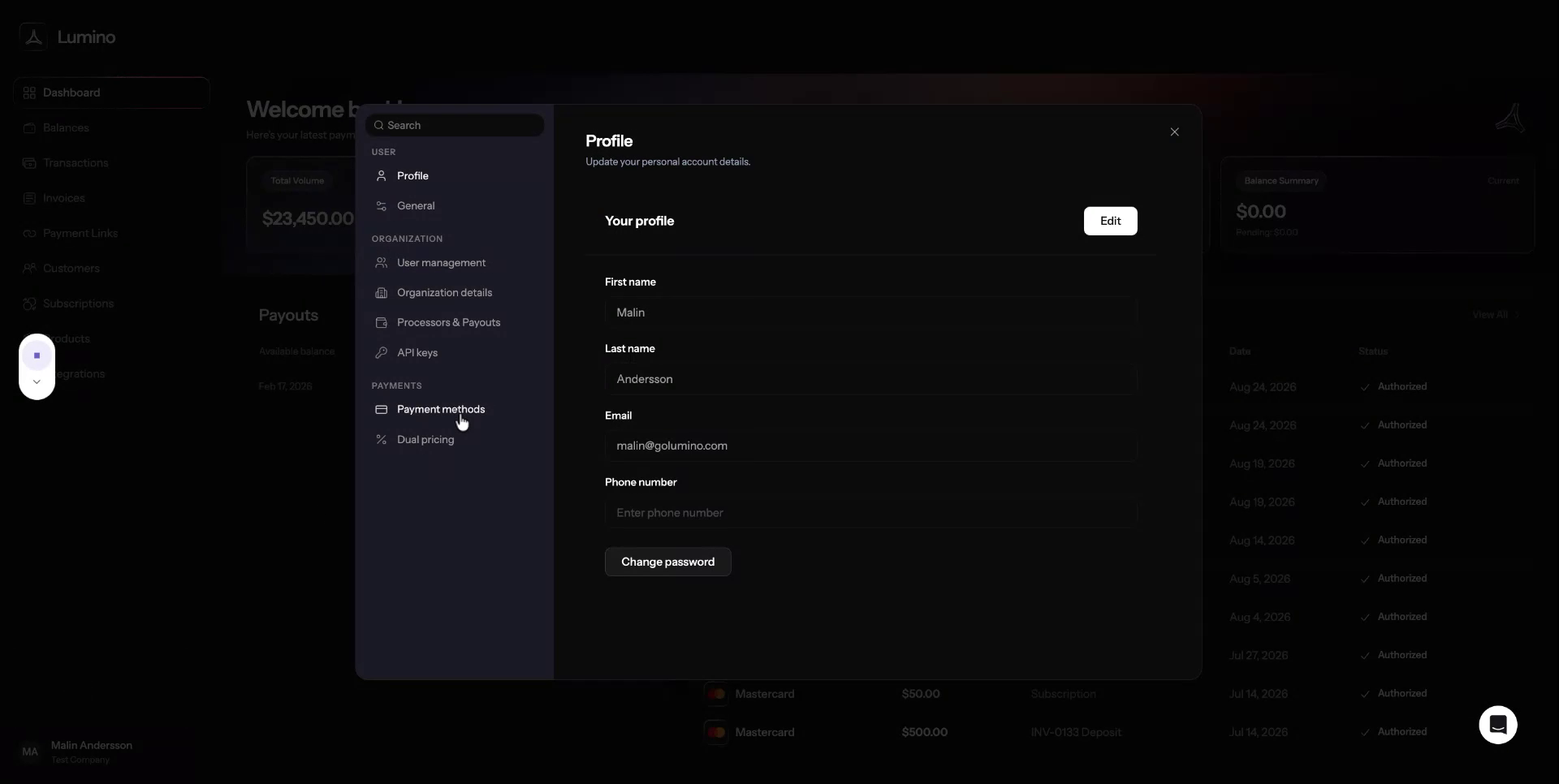Screen dimensions: 1559x784
Task: Expand the recording widget chevron
Action: 37,381
